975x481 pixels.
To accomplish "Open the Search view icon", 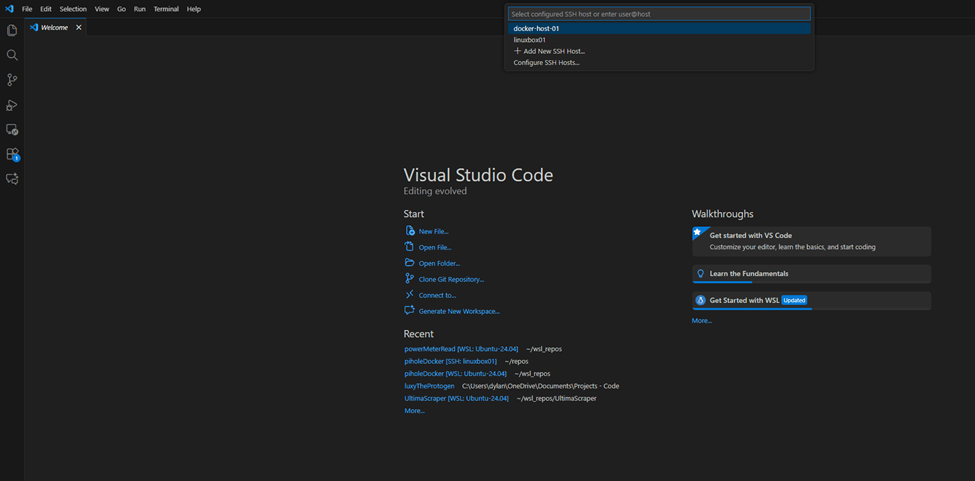I will point(12,56).
